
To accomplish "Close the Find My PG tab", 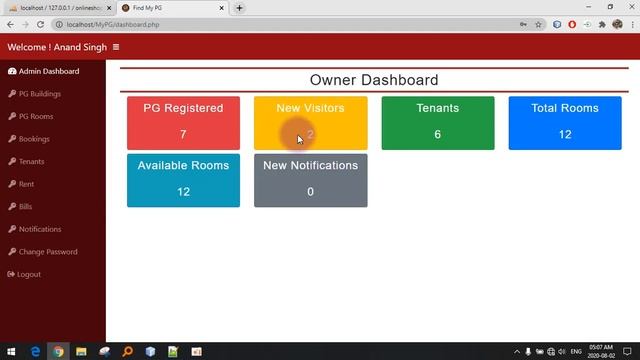I will (x=222, y=8).
